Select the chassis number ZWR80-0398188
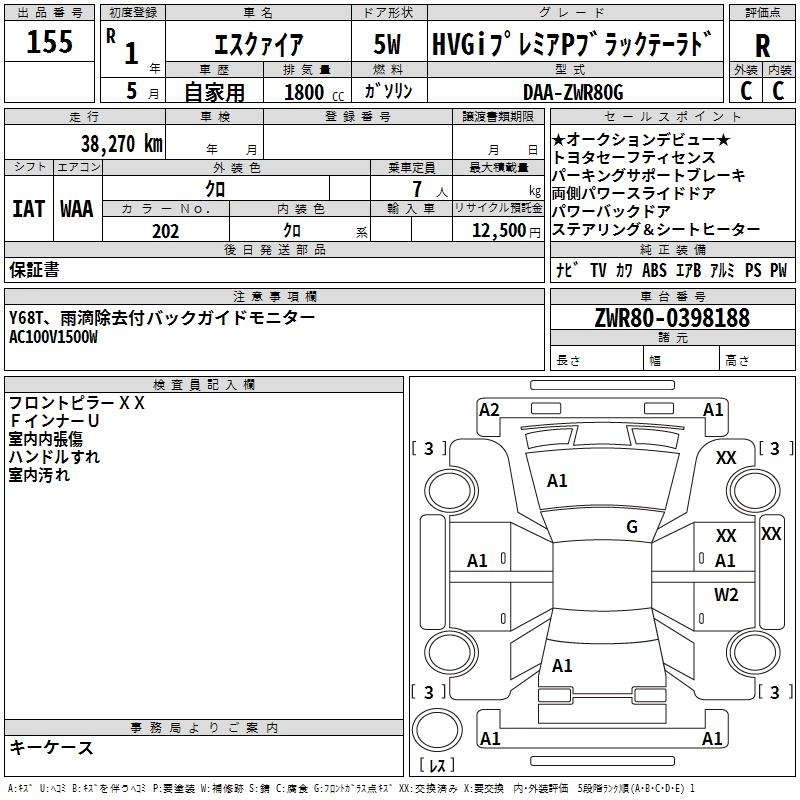 (672, 318)
